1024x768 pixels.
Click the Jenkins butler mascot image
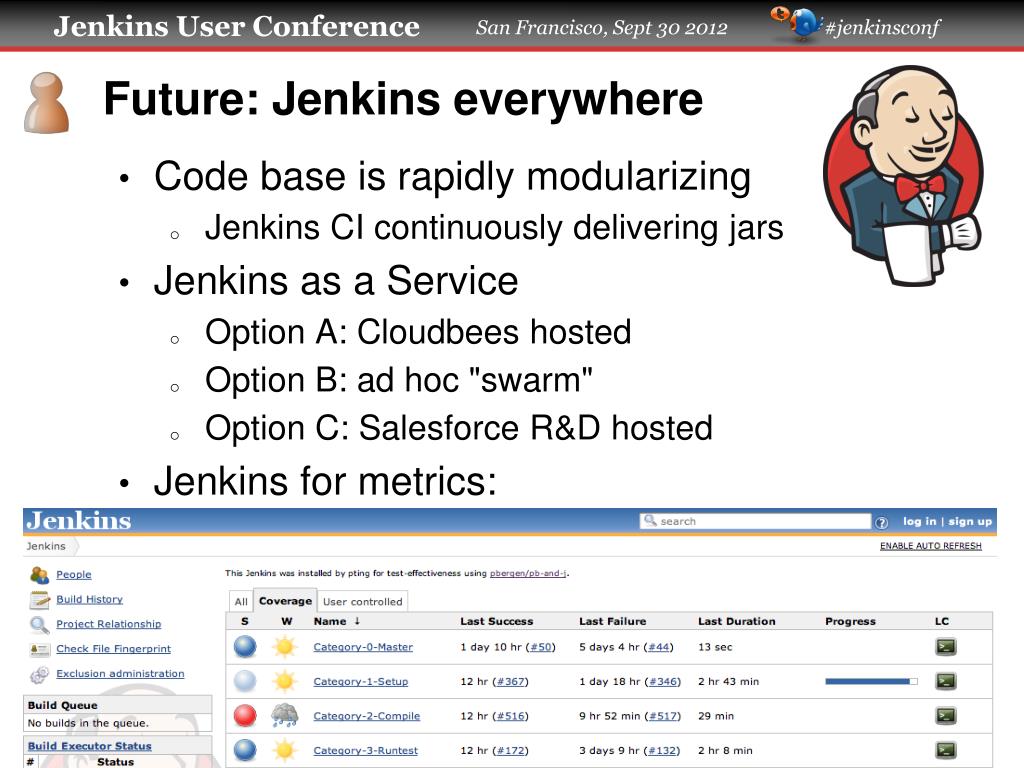[904, 175]
